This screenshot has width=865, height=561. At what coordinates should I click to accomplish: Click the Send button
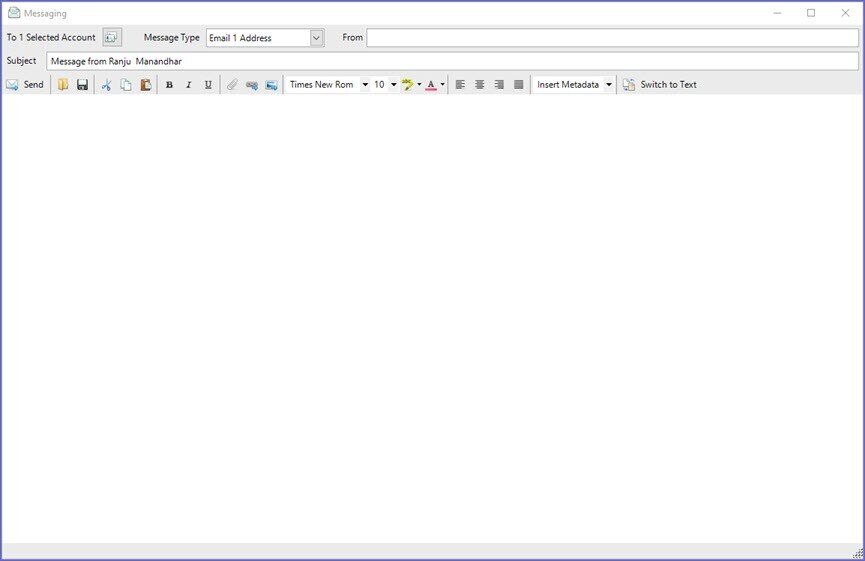coord(25,84)
